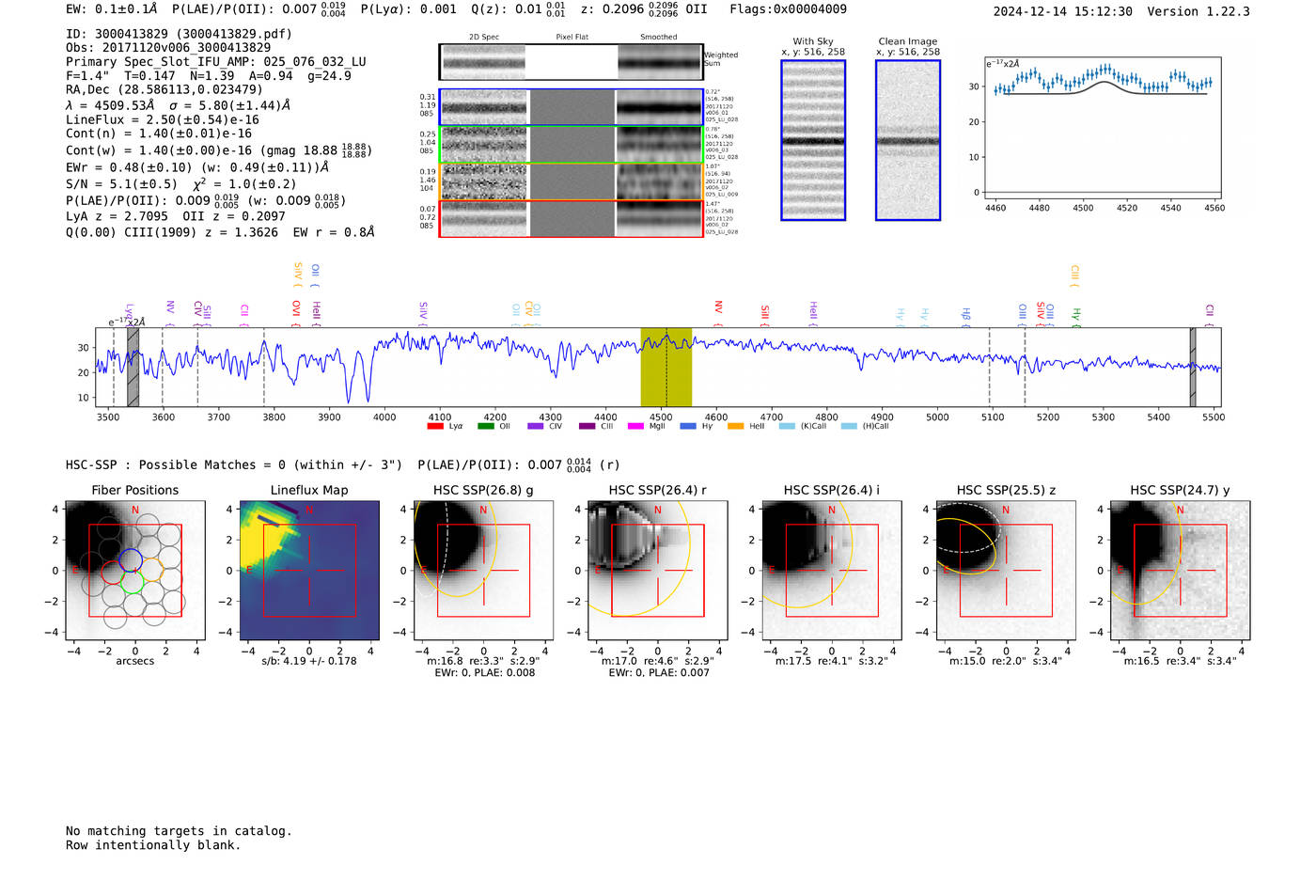Click the hatched gray region near 3550
This screenshot has width=1316, height=896.
tap(133, 367)
